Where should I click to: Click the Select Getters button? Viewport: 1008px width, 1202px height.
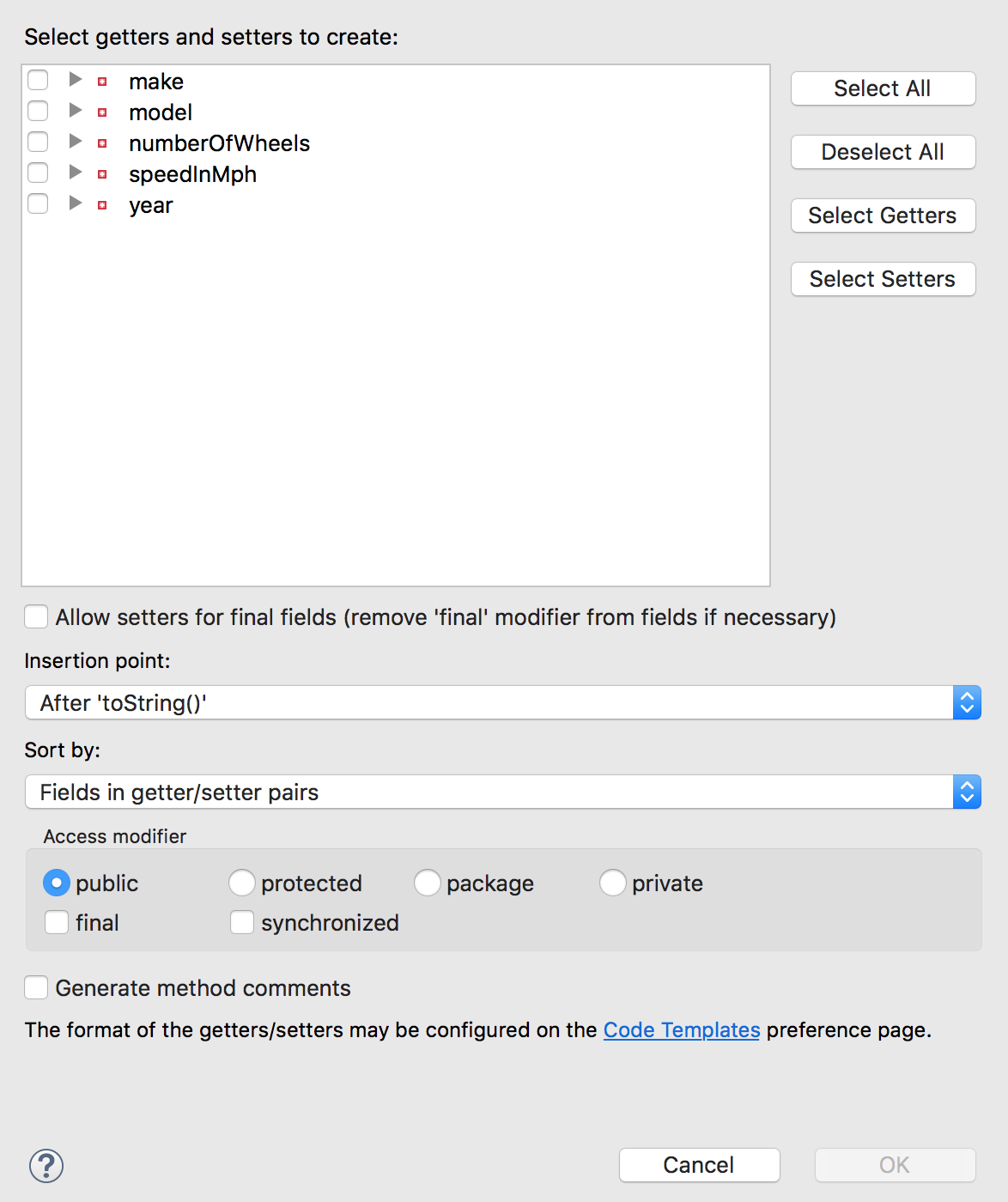pyautogui.click(x=883, y=216)
